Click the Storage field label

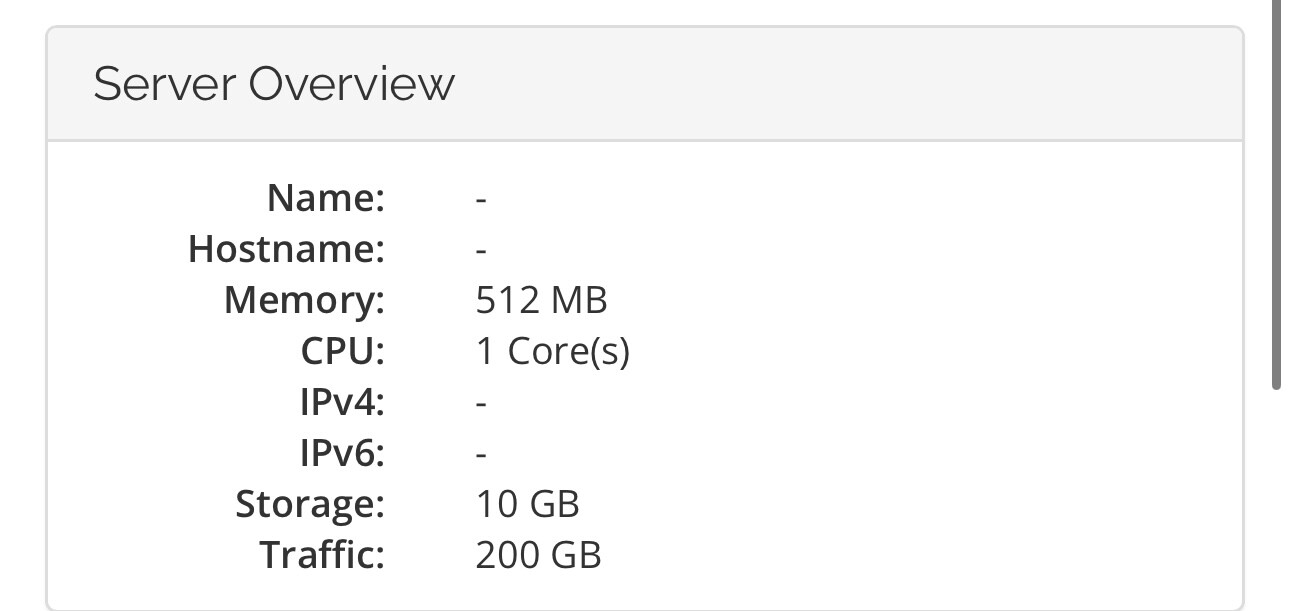coord(310,504)
